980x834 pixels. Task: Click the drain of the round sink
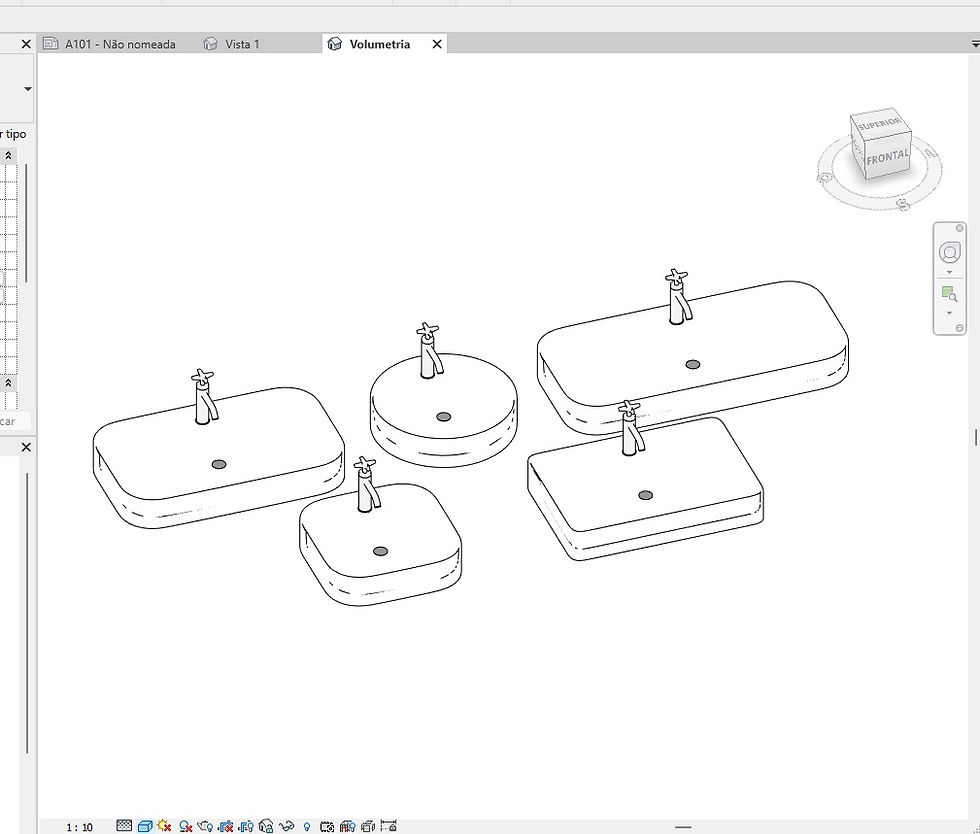[443, 417]
